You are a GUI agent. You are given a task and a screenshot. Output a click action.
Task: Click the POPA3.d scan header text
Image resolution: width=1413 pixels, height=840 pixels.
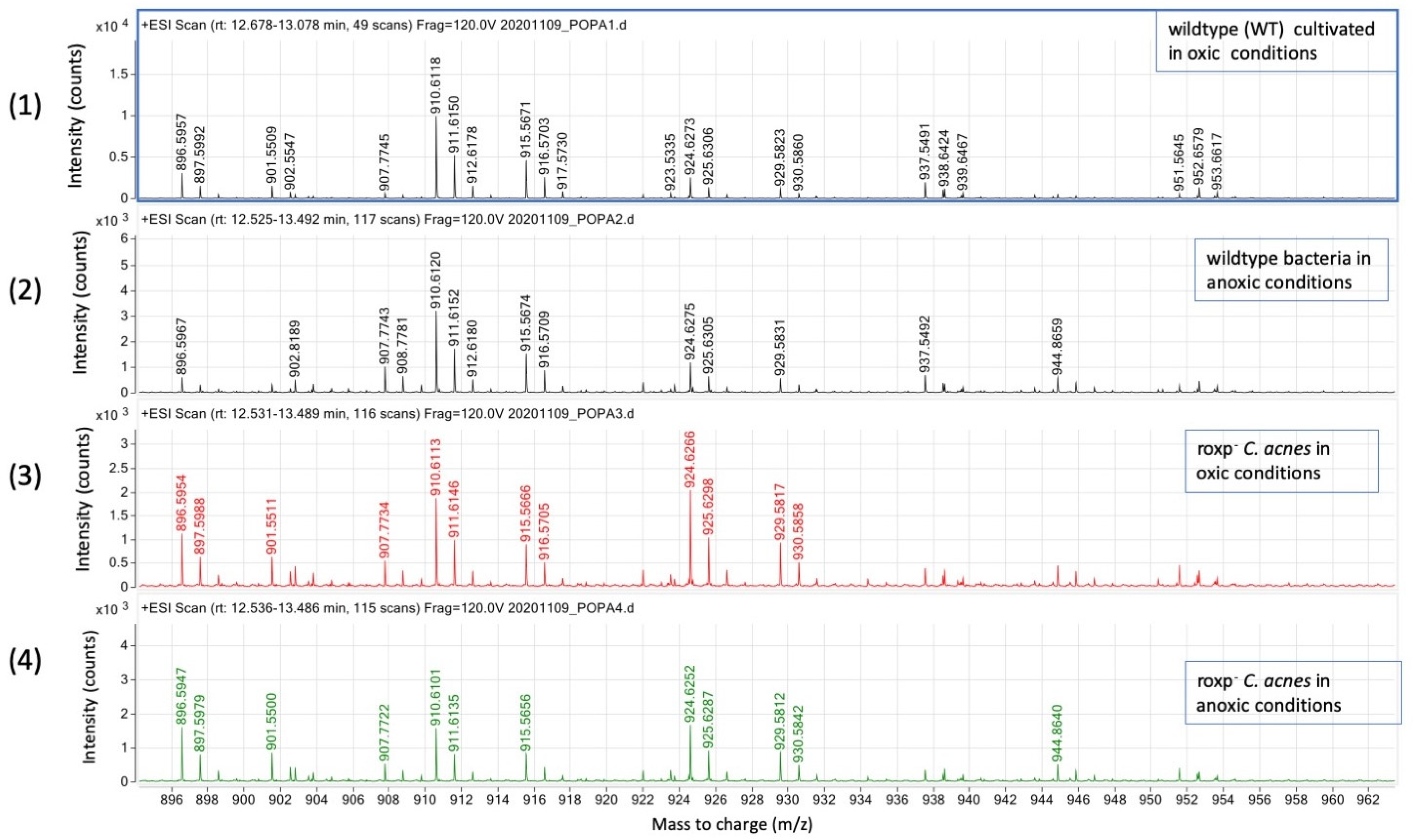point(387,413)
